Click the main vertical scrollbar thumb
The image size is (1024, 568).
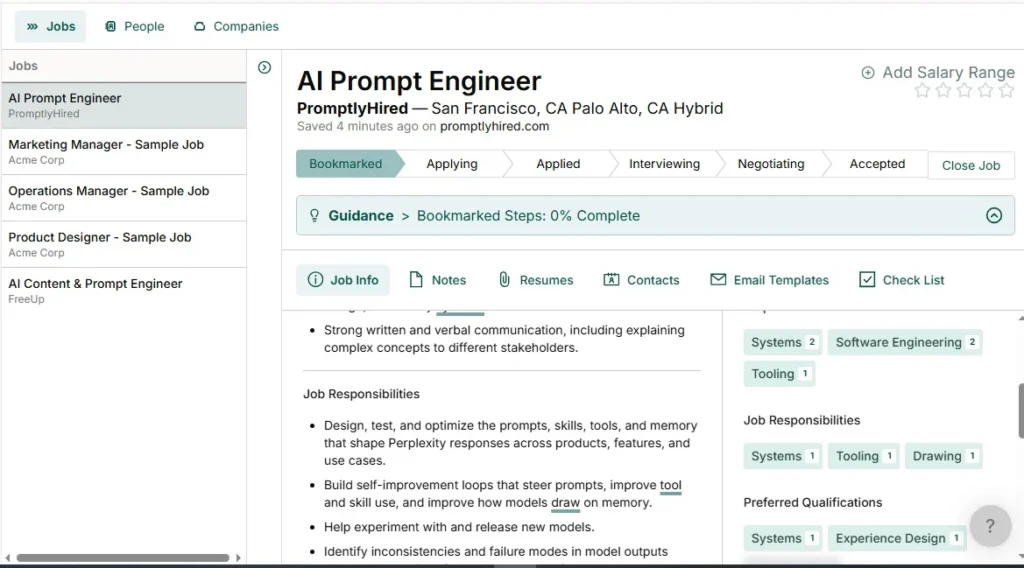pos(1021,411)
